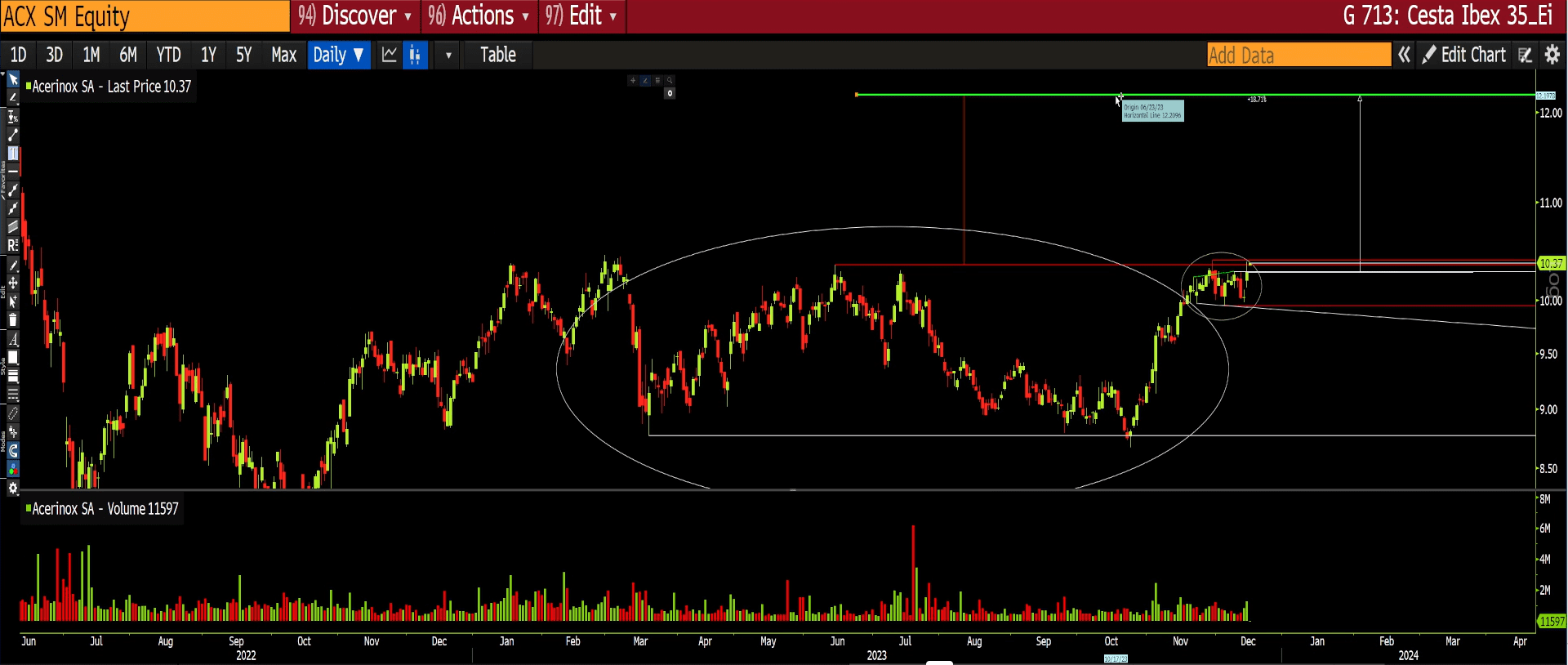Open the Edit dropdown menu
The image size is (1568, 665).
tap(581, 16)
